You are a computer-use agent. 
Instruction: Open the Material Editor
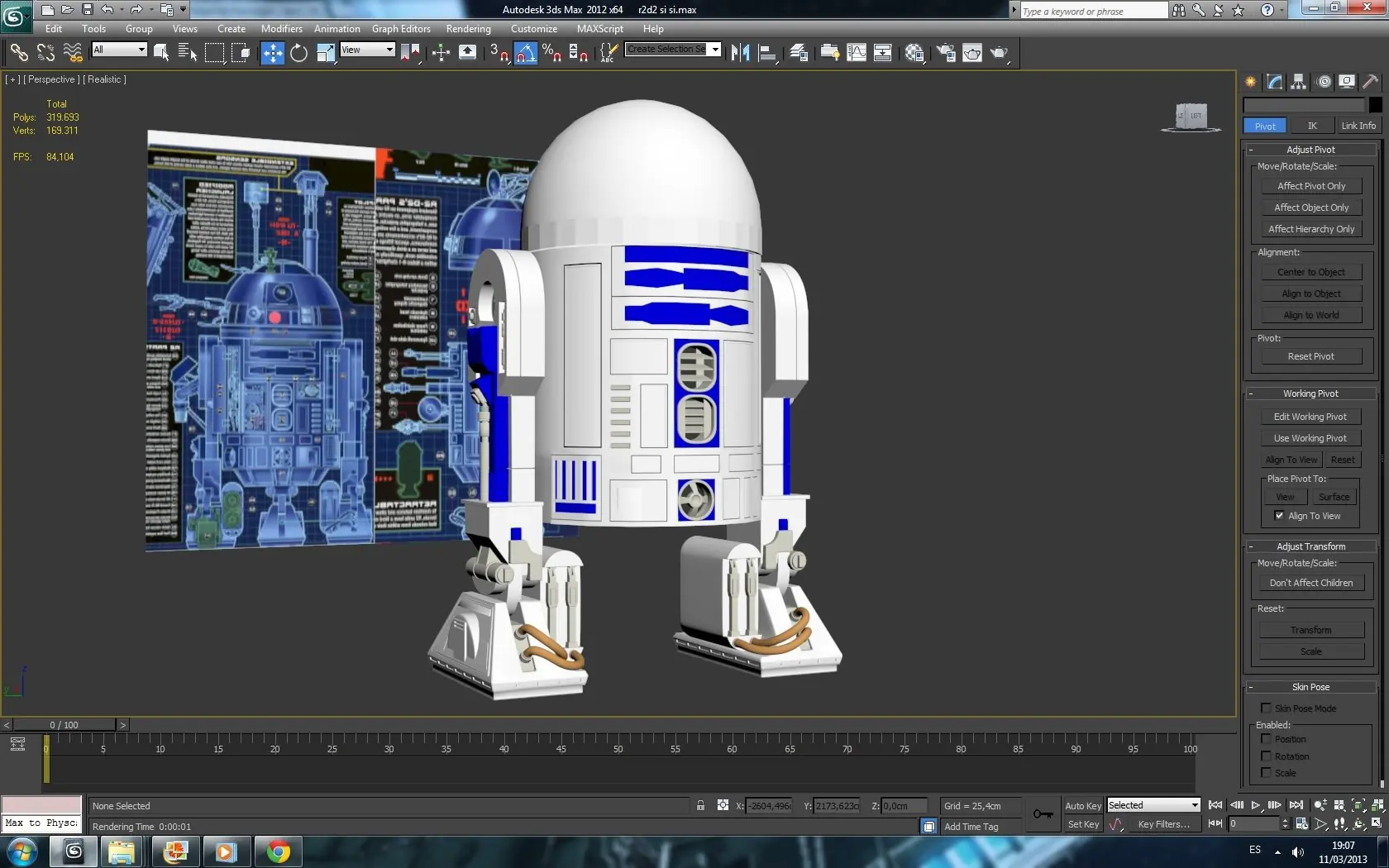point(914,53)
